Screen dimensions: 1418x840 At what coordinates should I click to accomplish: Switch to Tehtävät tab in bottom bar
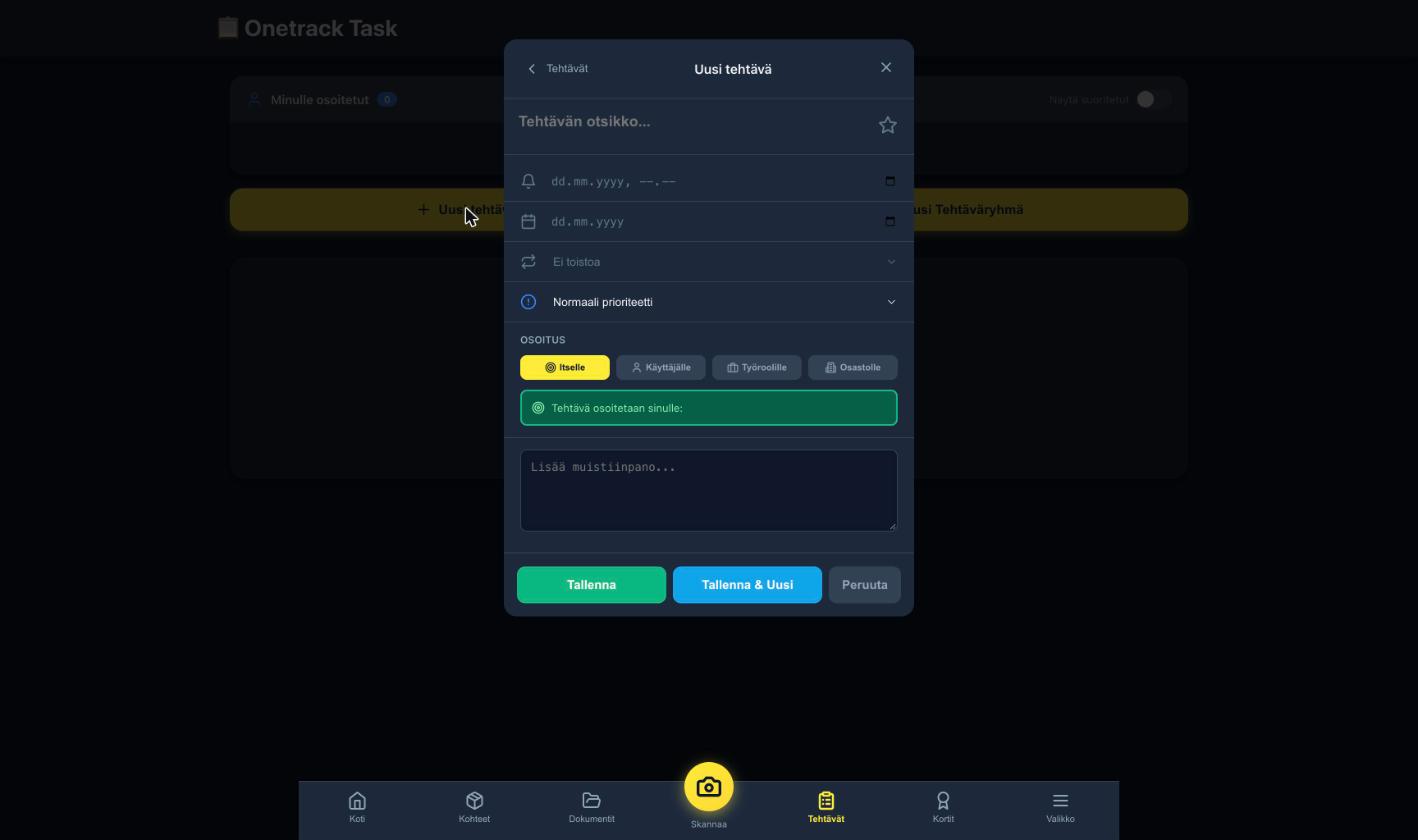pyautogui.click(x=826, y=807)
